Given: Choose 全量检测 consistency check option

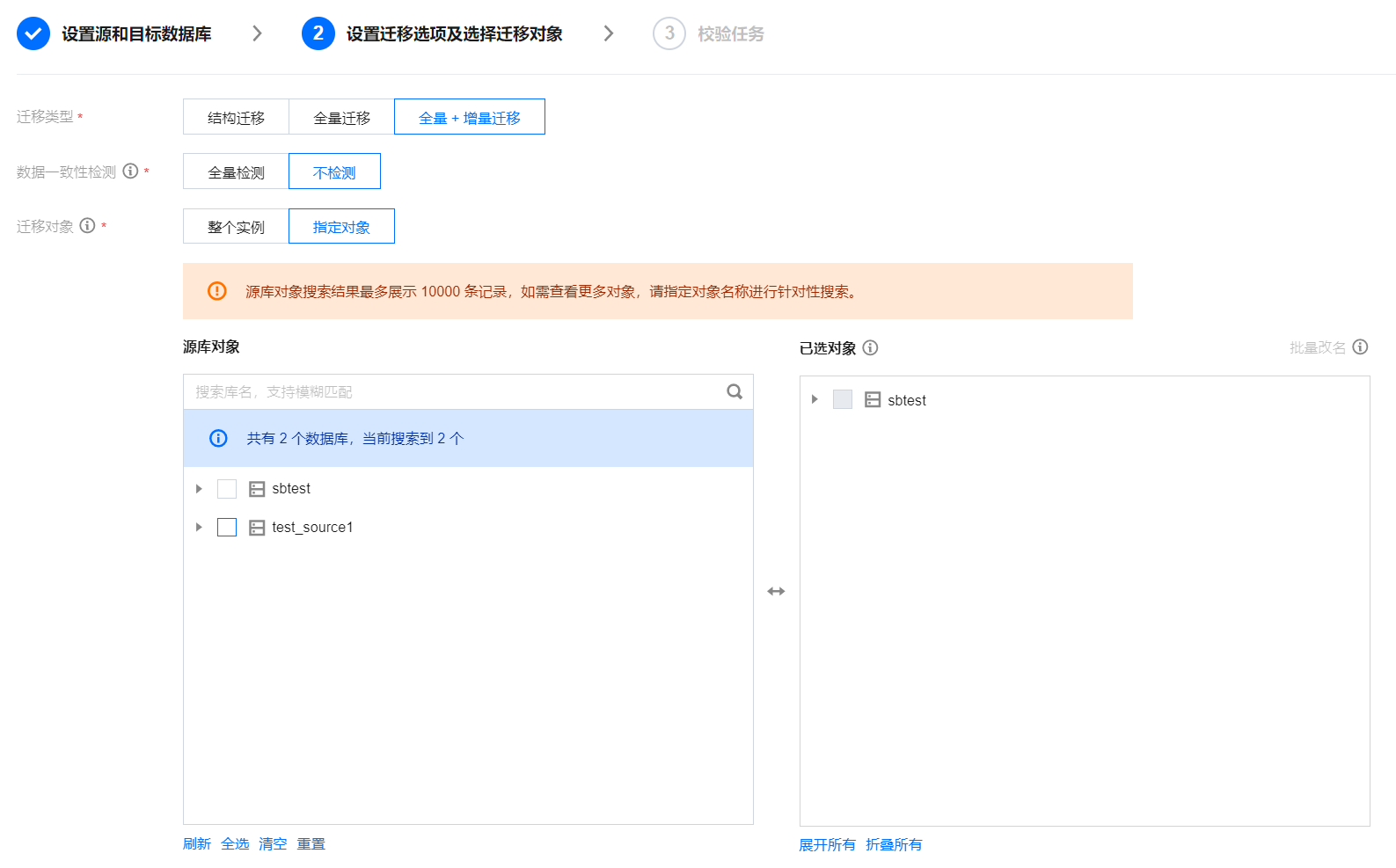Looking at the screenshot, I should tap(236, 171).
